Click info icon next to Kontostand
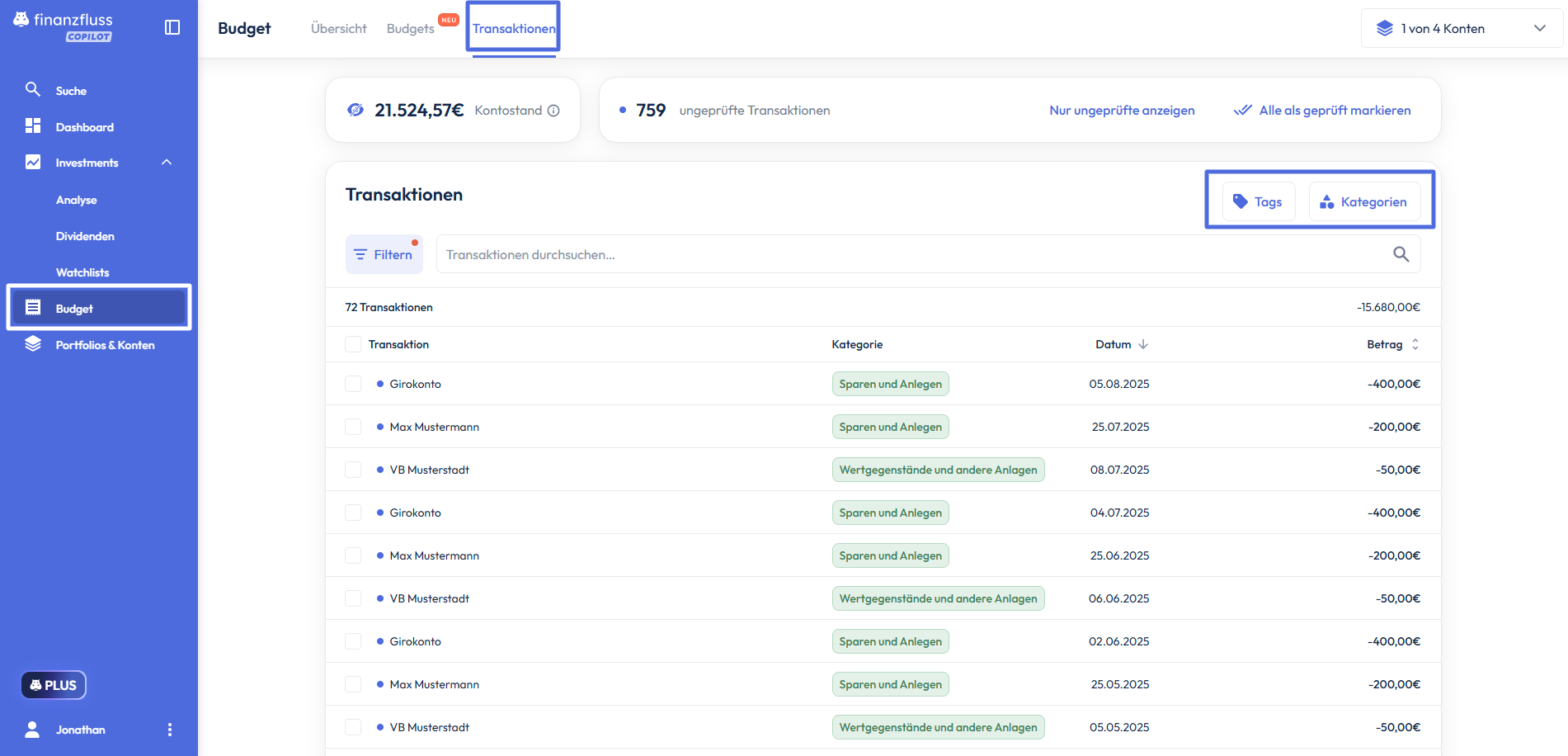Viewport: 1568px width, 756px height. pos(554,111)
